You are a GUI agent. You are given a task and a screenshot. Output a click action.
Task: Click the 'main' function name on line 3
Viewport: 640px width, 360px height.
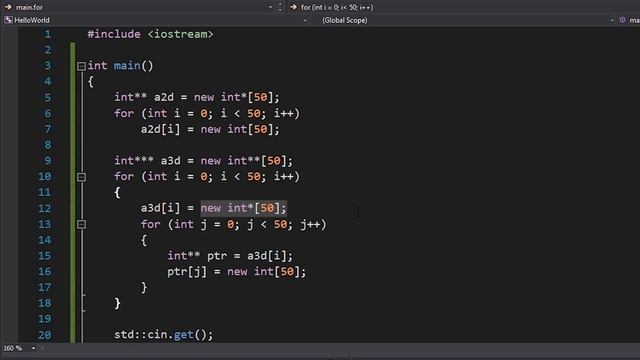127,66
